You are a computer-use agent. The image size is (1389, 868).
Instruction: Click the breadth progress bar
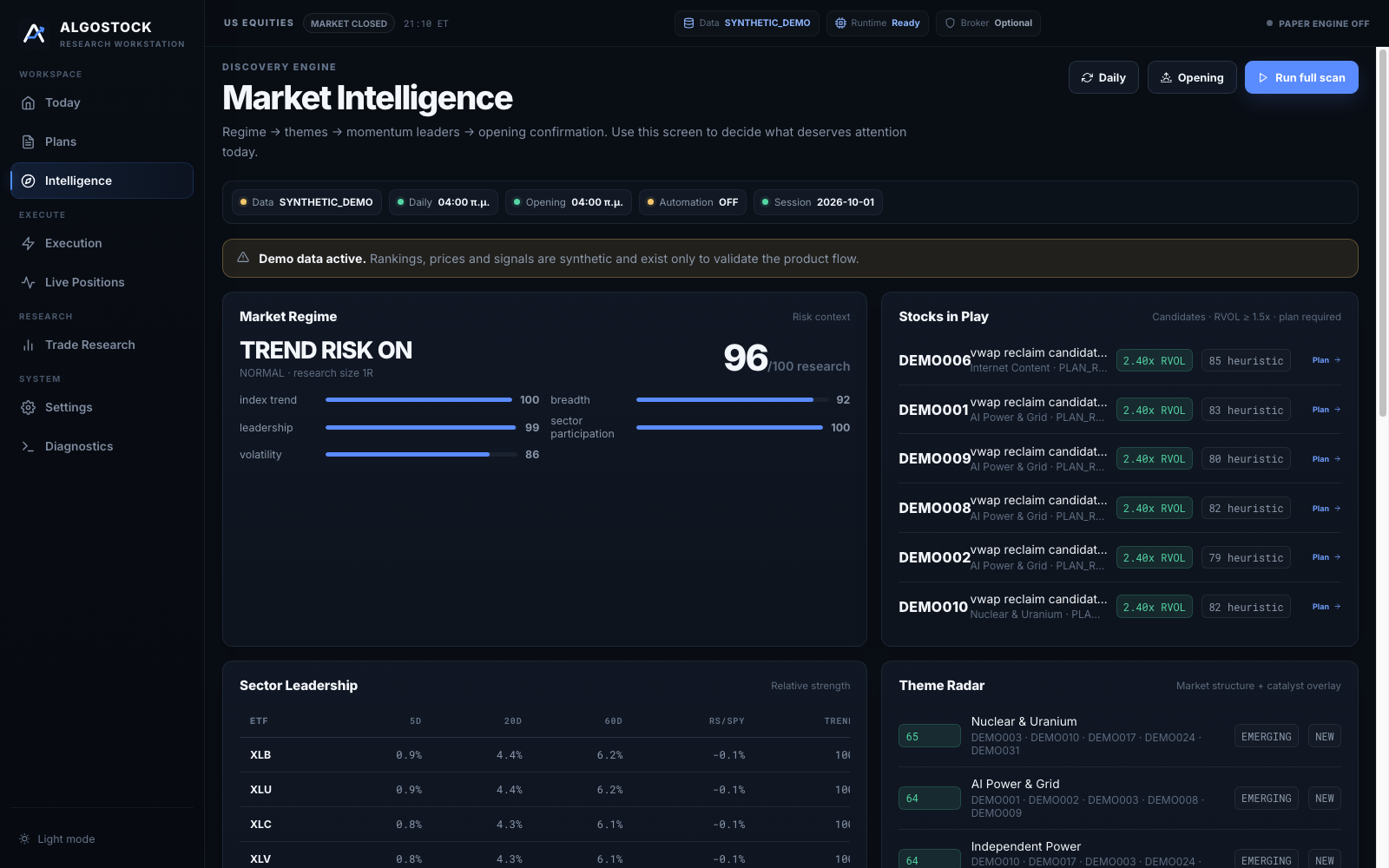tap(731, 400)
